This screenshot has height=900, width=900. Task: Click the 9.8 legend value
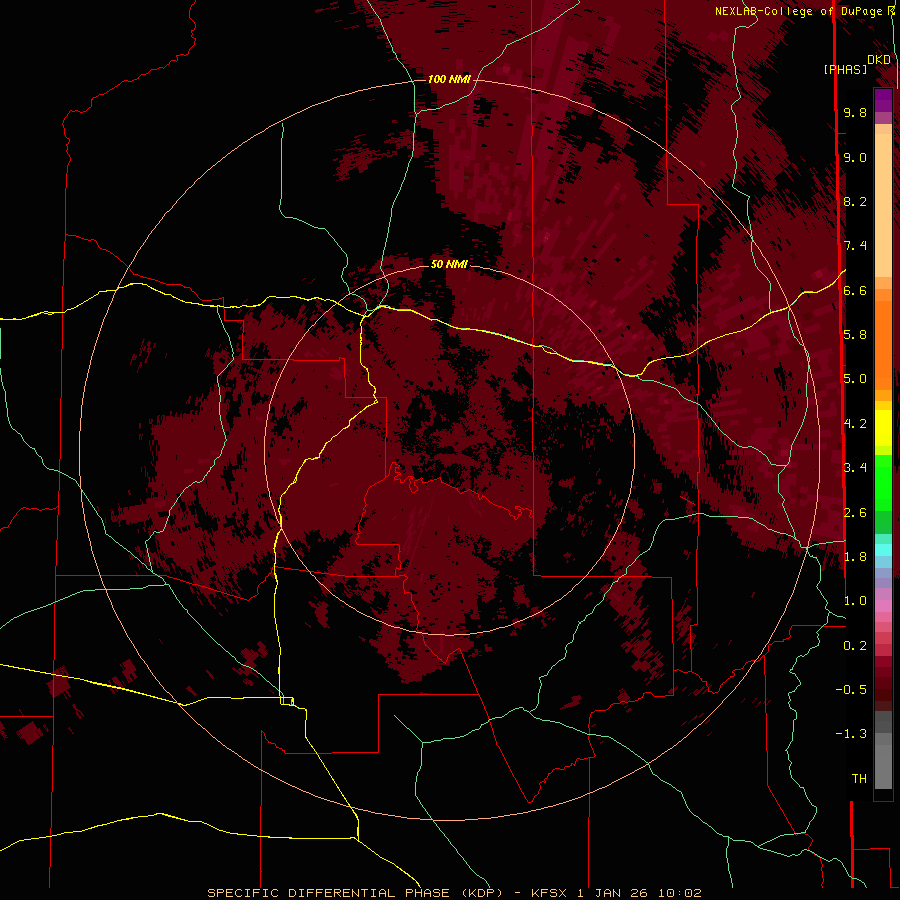coord(855,112)
